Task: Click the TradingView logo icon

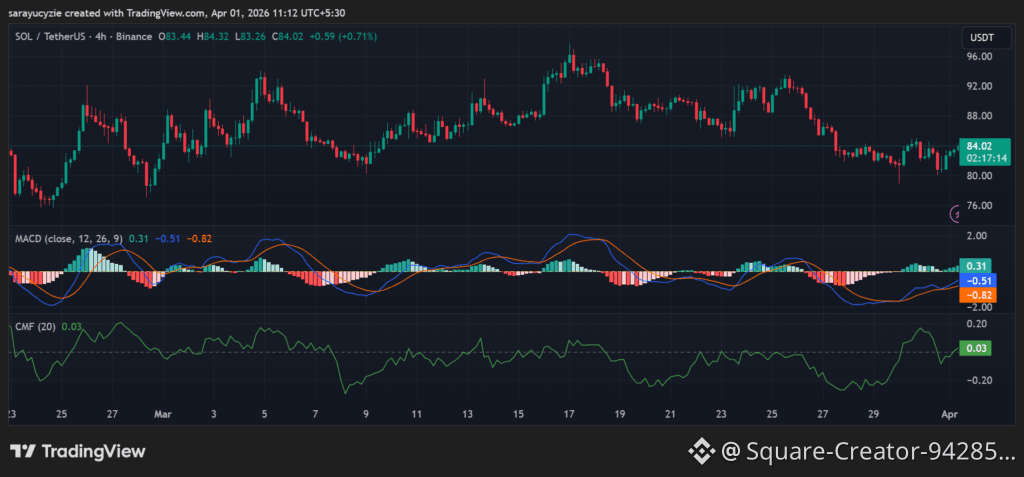Action: (x=22, y=451)
